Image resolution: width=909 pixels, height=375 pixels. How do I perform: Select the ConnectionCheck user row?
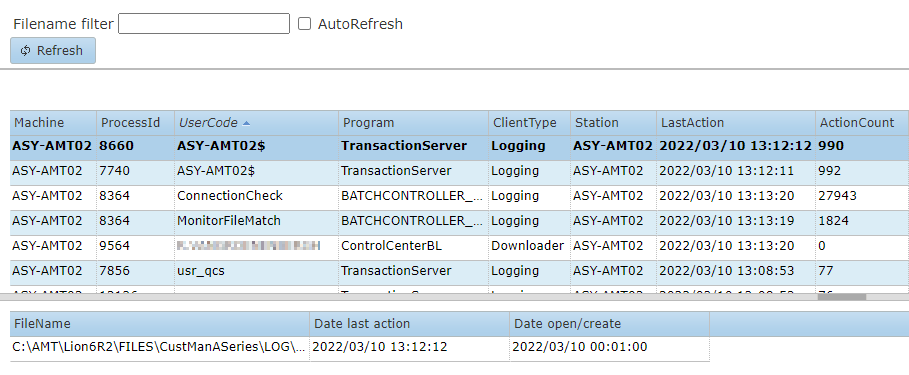coord(459,196)
